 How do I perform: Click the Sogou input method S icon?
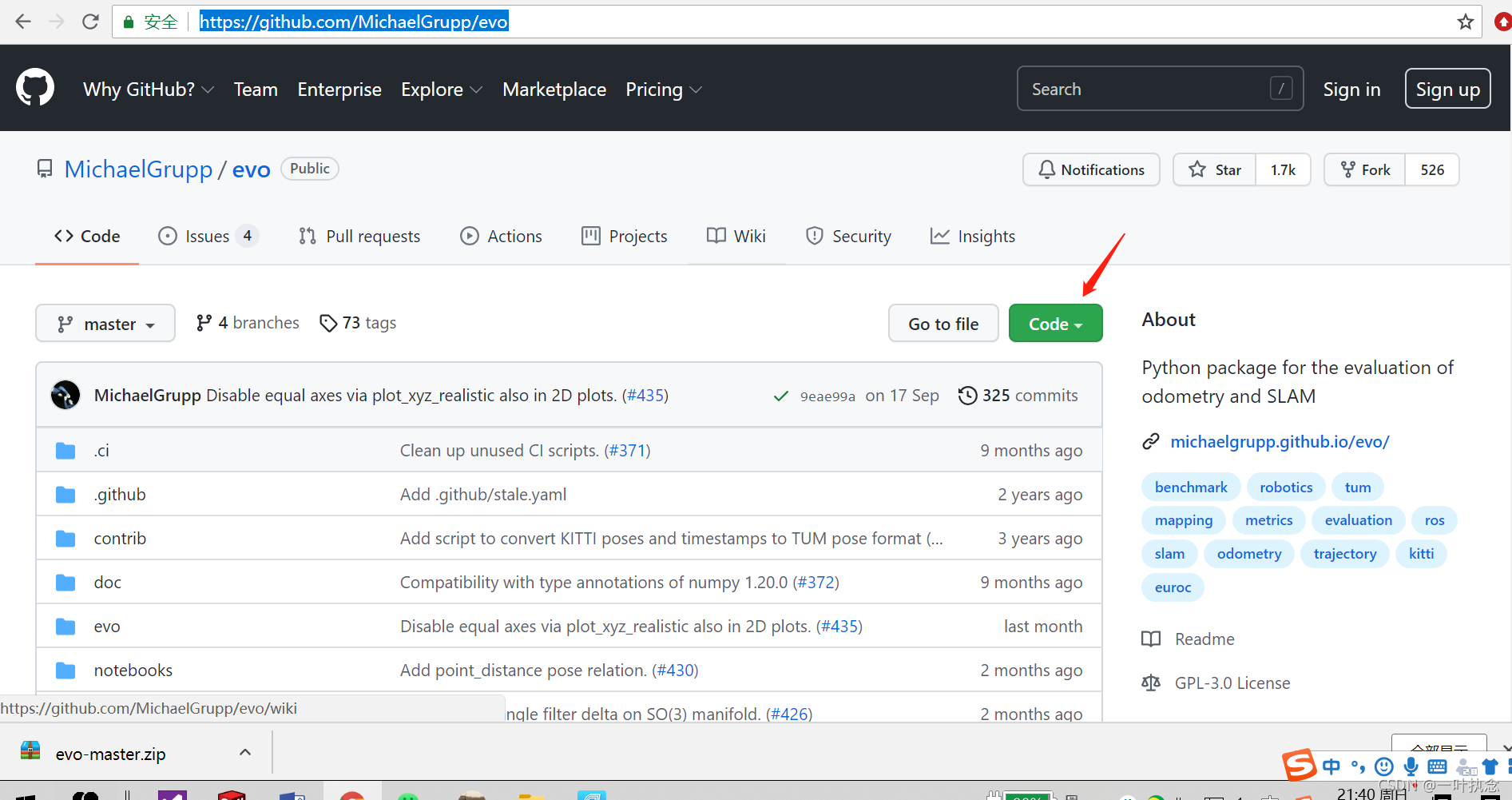1300,765
